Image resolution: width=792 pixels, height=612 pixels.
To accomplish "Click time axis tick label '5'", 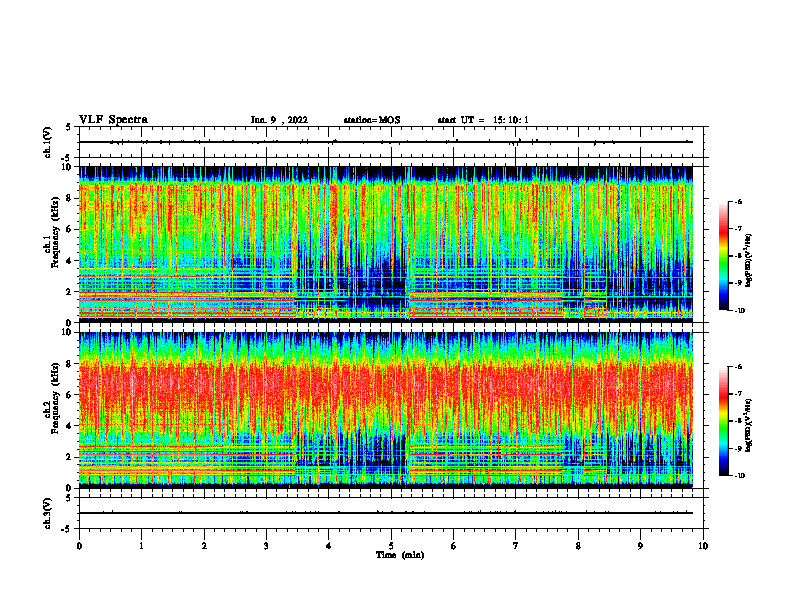I will [391, 546].
